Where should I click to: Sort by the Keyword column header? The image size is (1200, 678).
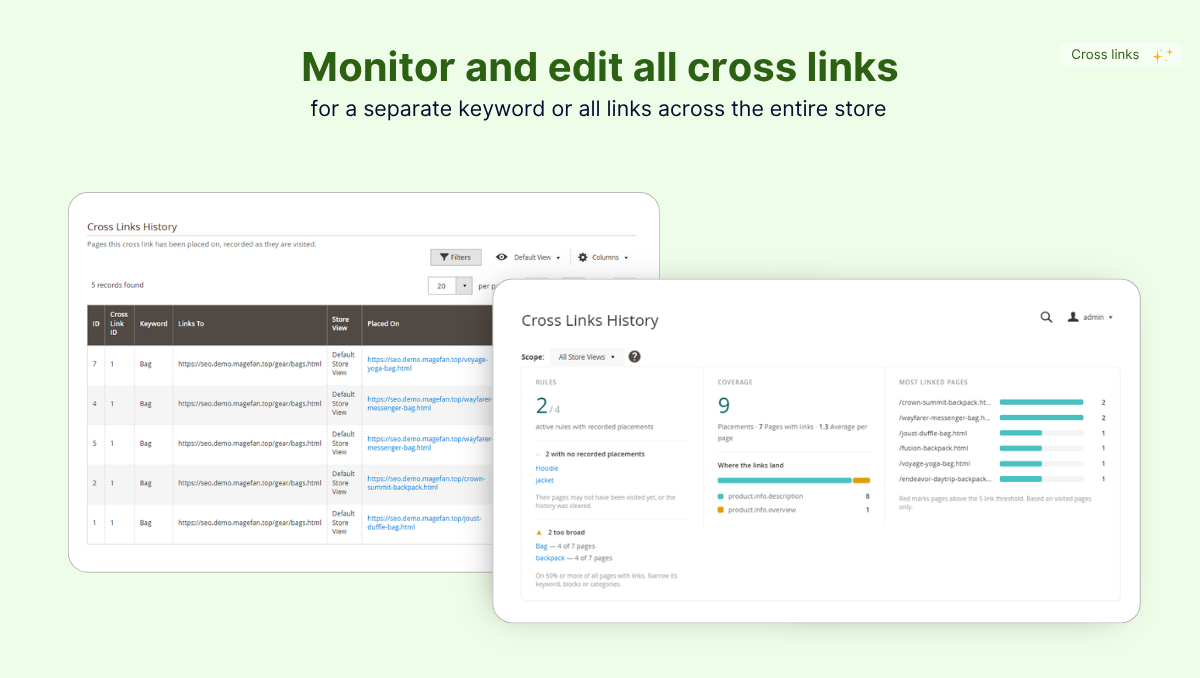click(153, 324)
